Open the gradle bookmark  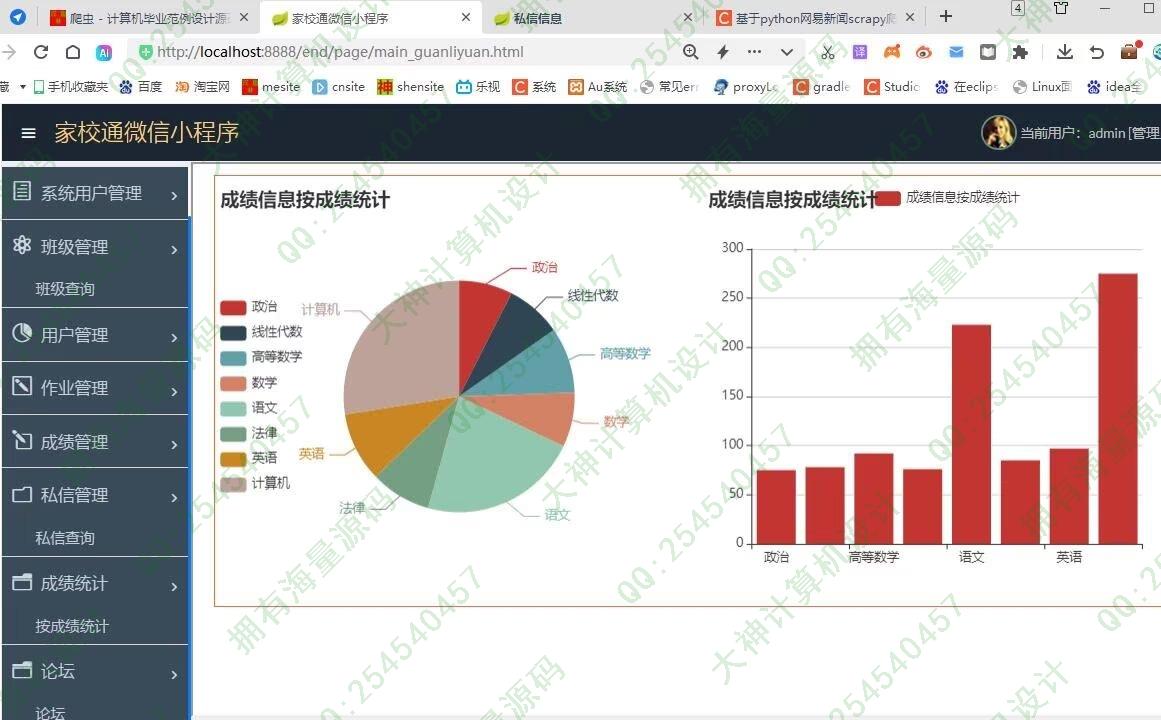tap(821, 87)
